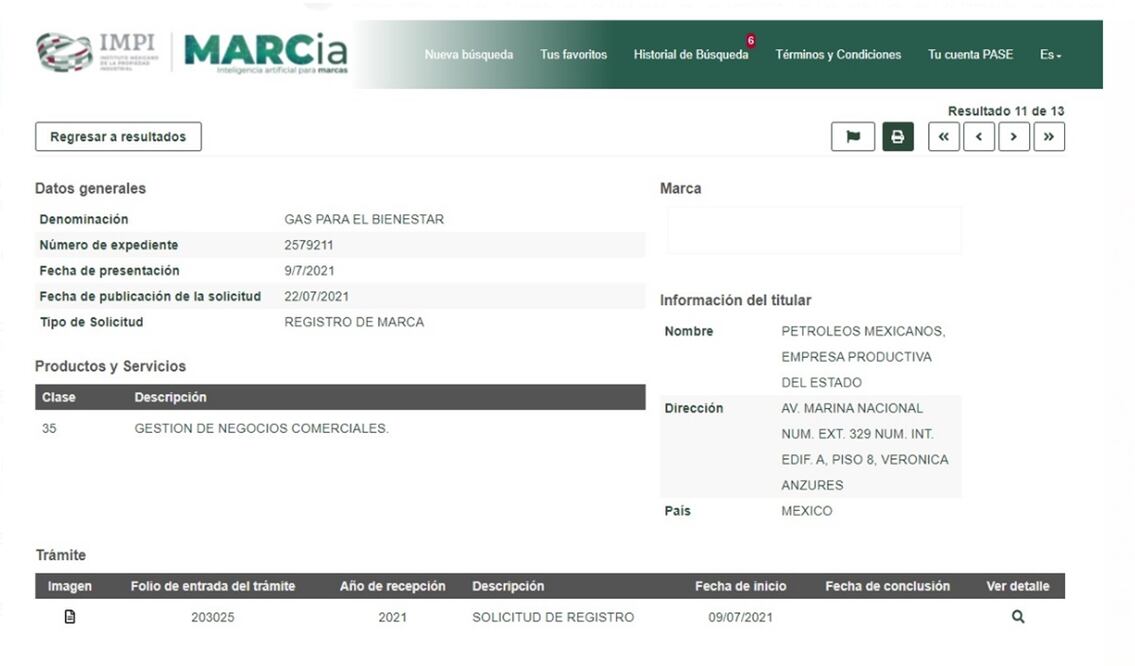Viewport: 1135px width, 666px height.
Task: Open Nueva búsqueda in the top menu
Action: [x=468, y=55]
